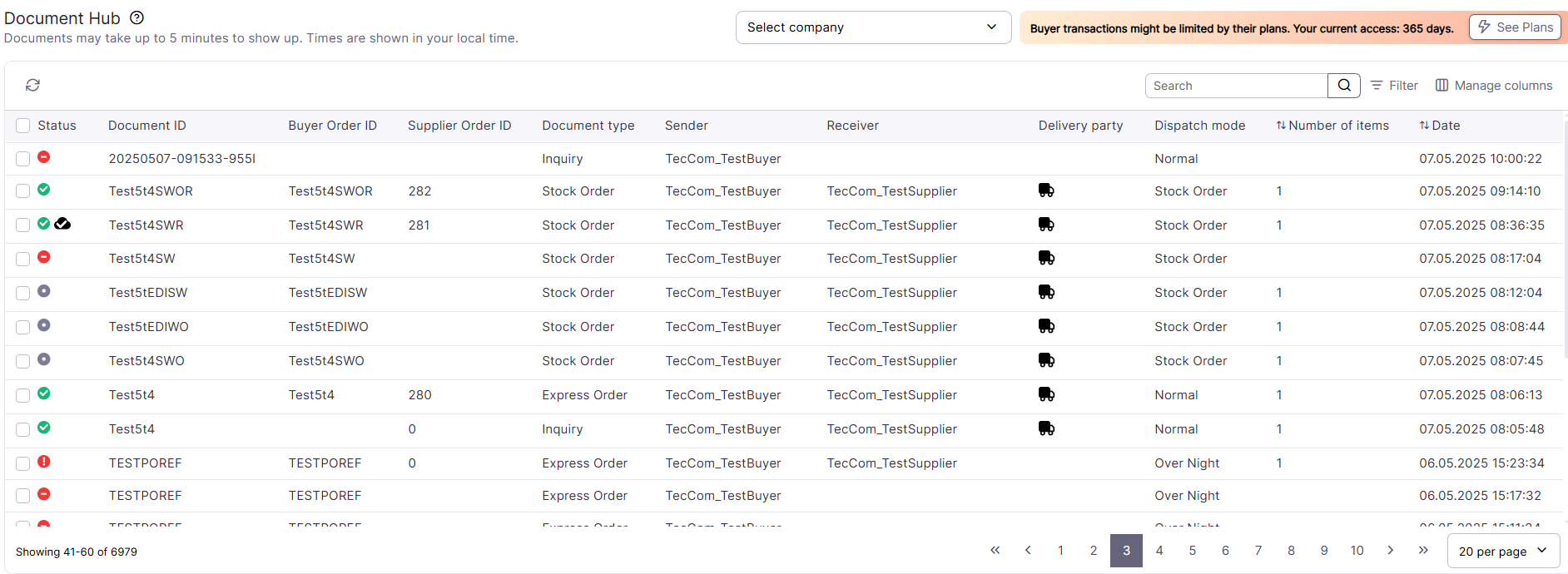Click Buyer Order ID Test5tEDISW
This screenshot has height=574, width=1568.
[x=328, y=293]
